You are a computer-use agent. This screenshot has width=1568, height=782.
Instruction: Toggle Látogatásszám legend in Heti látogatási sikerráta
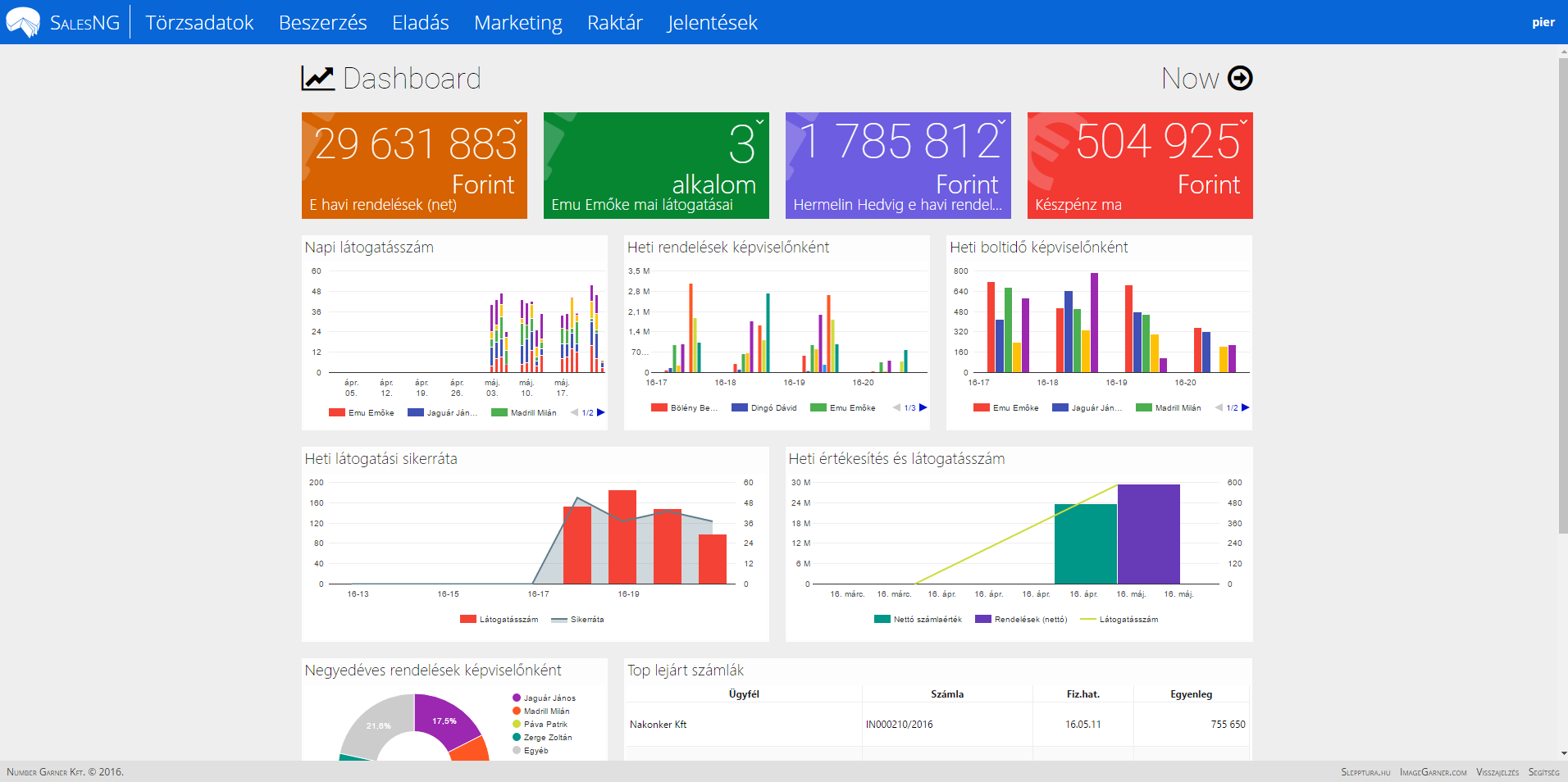[x=499, y=619]
